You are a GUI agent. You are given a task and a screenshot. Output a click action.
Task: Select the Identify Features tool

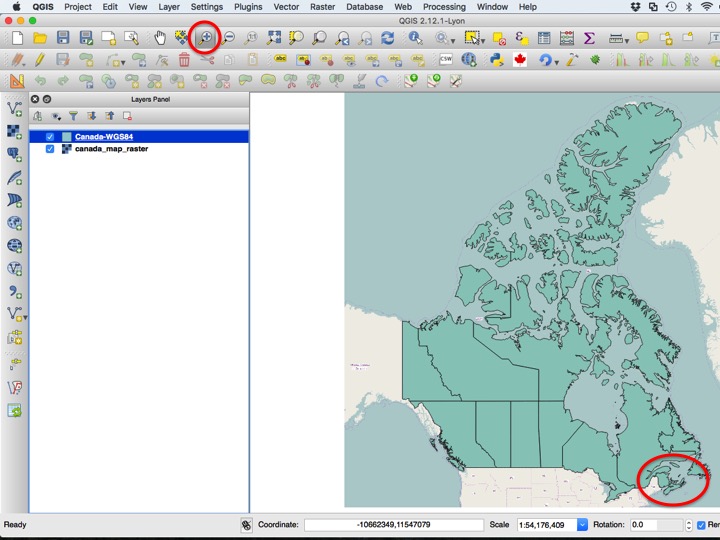click(x=416, y=38)
